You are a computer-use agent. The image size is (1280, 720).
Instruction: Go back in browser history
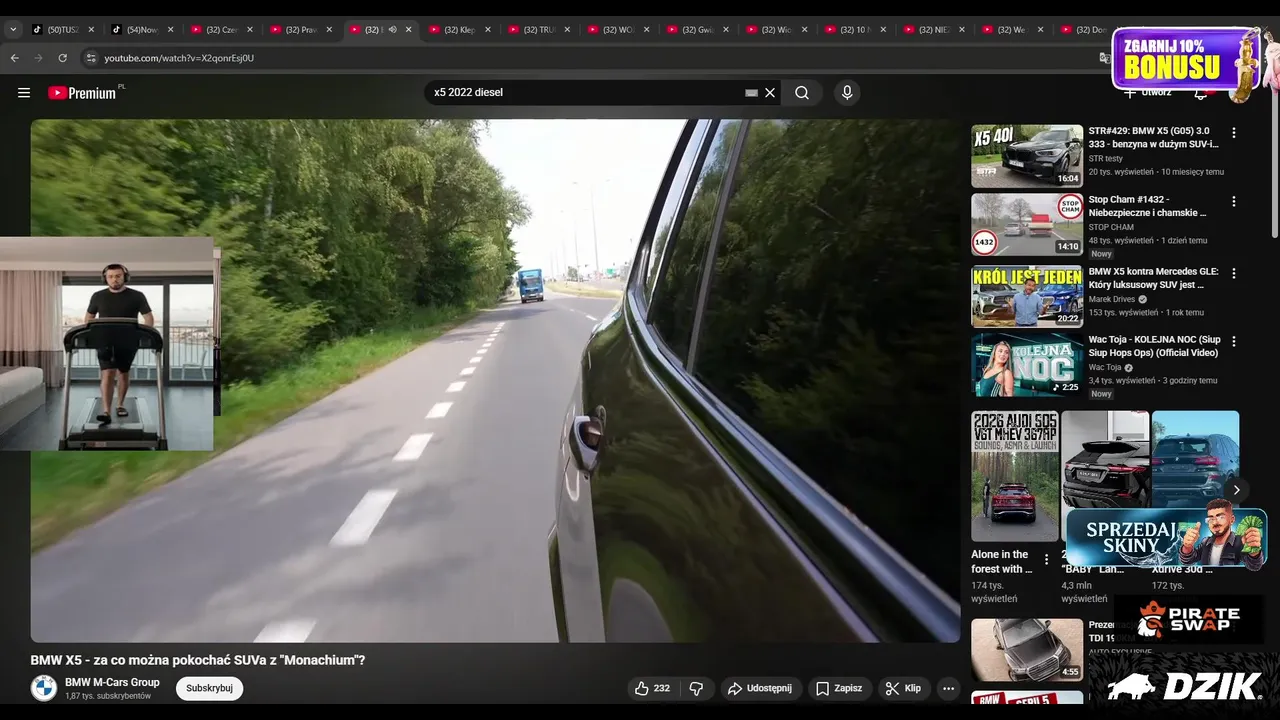click(15, 58)
